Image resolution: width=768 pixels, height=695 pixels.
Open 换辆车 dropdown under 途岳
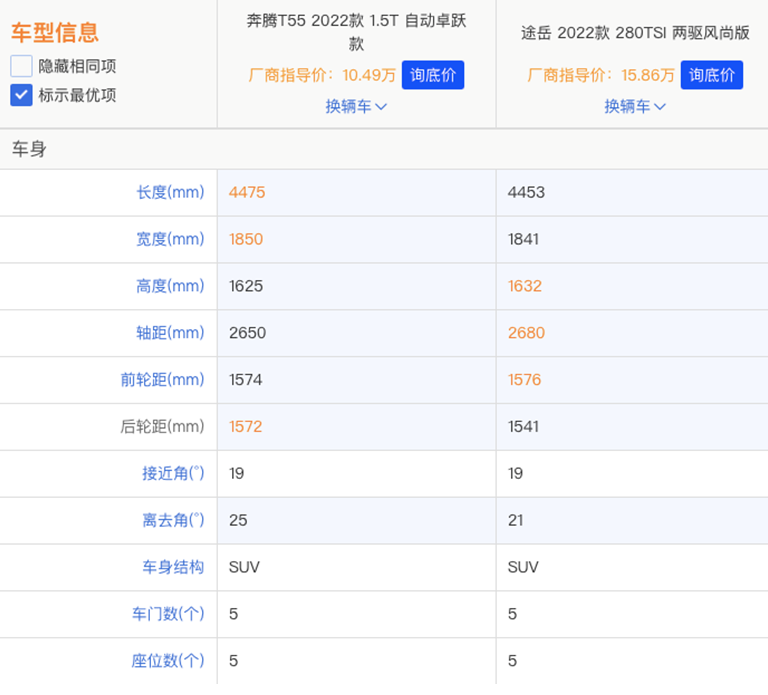pos(635,106)
